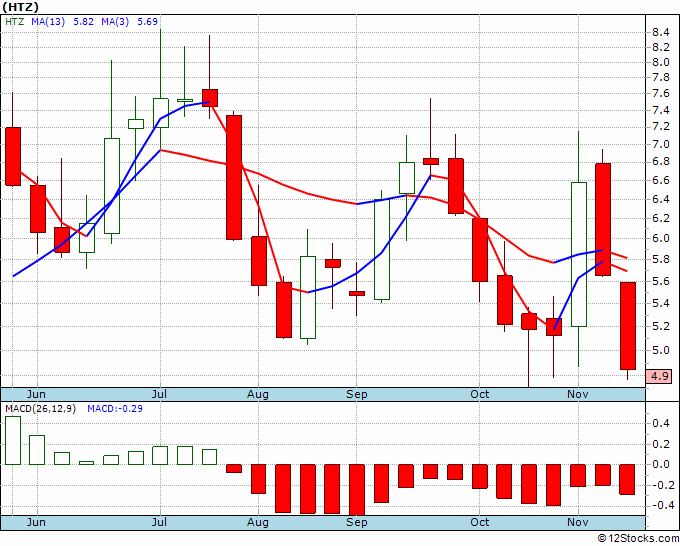Viewport: 680px width, 546px height.
Task: Select the MA(3) legend label
Action: pos(115,22)
